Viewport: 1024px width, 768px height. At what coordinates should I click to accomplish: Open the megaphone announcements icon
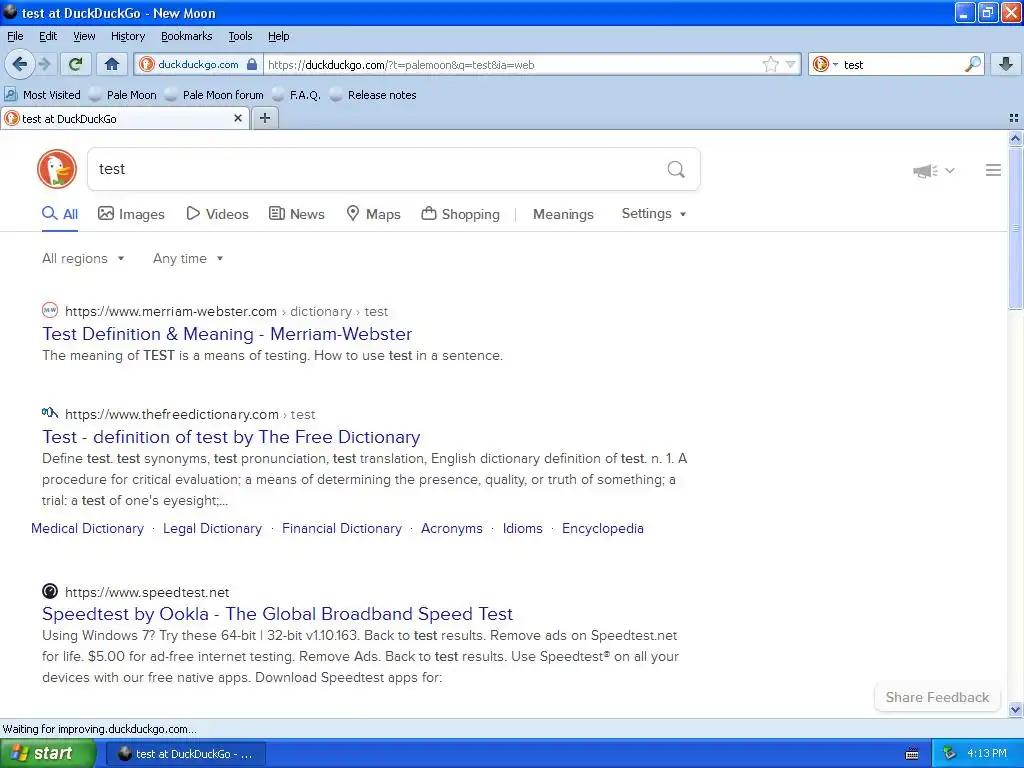pyautogui.click(x=925, y=171)
